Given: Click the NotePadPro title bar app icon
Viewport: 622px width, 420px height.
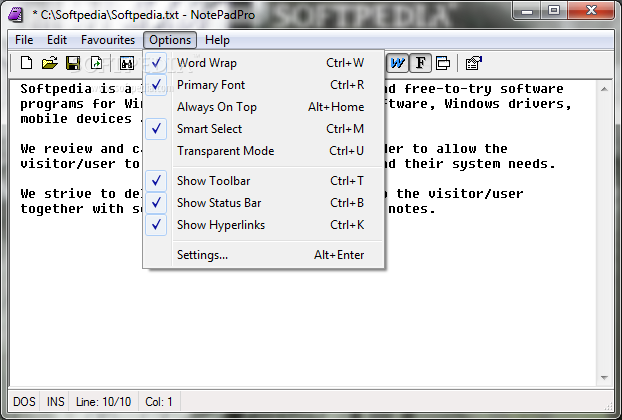Looking at the screenshot, I should coord(15,15).
